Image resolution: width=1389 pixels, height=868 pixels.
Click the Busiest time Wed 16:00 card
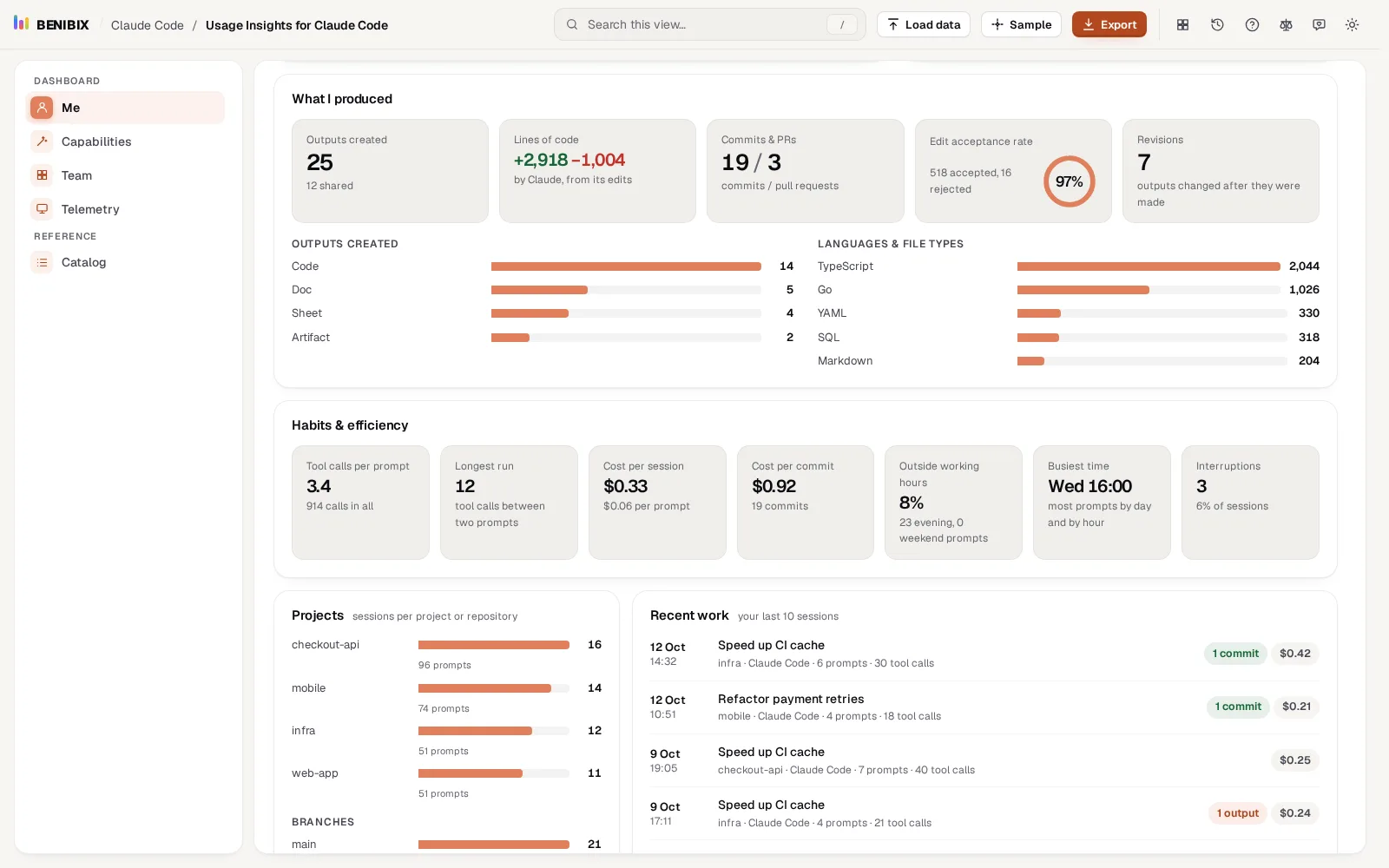click(1102, 503)
